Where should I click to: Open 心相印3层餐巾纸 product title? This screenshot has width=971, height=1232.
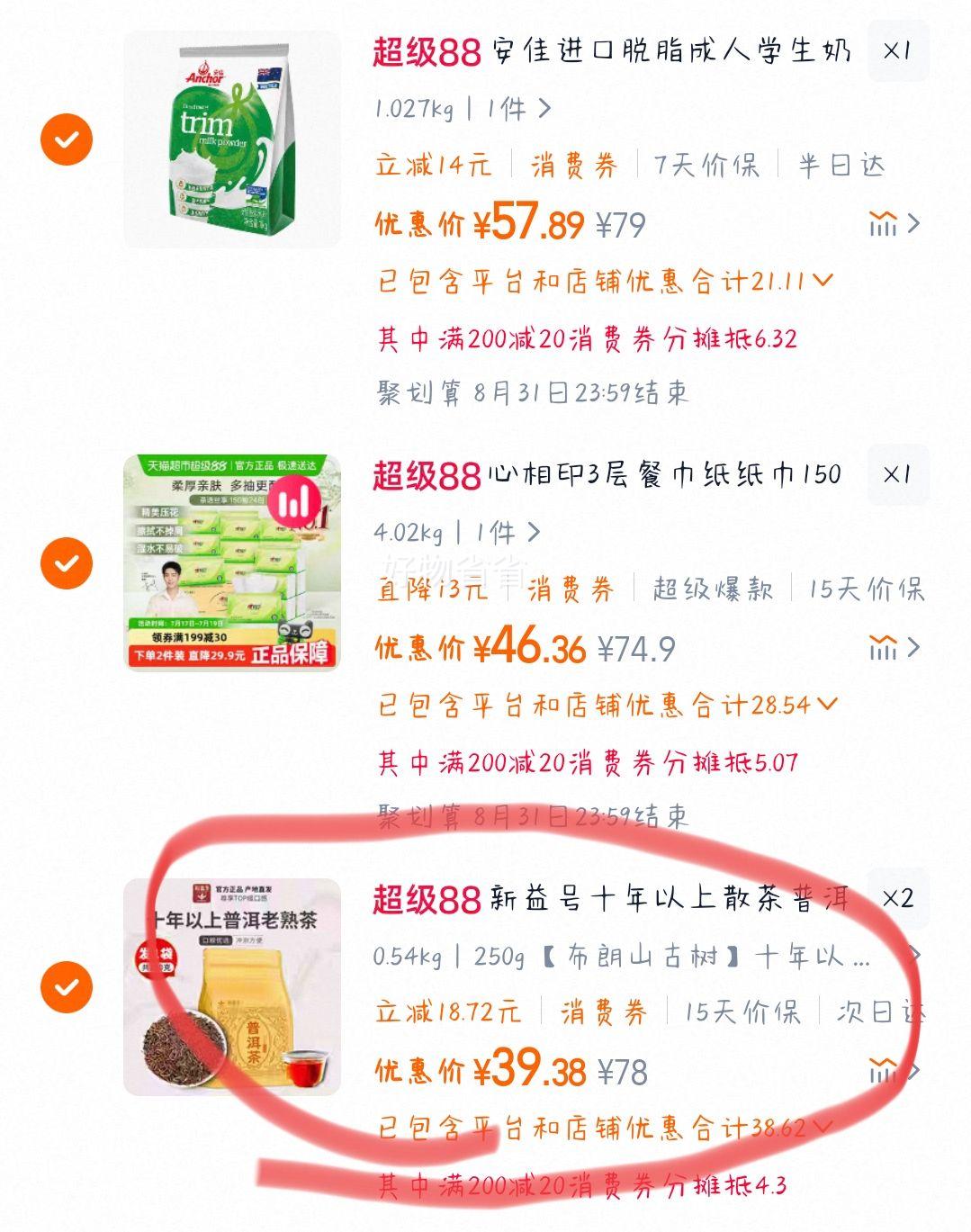665,475
